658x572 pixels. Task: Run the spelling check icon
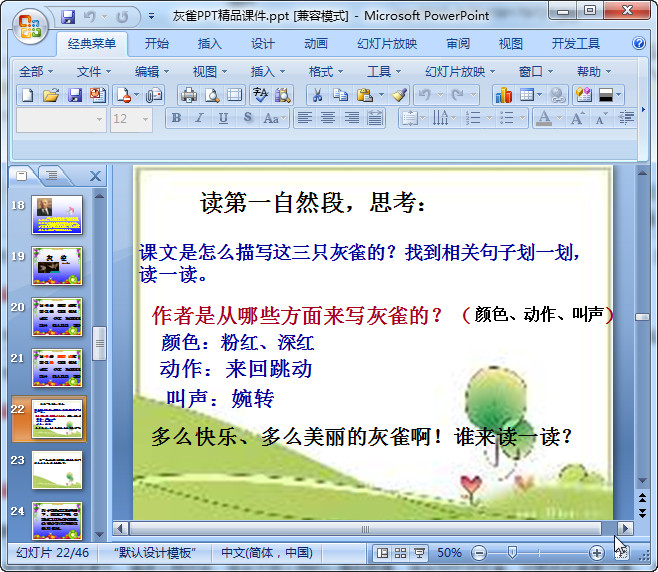260,95
